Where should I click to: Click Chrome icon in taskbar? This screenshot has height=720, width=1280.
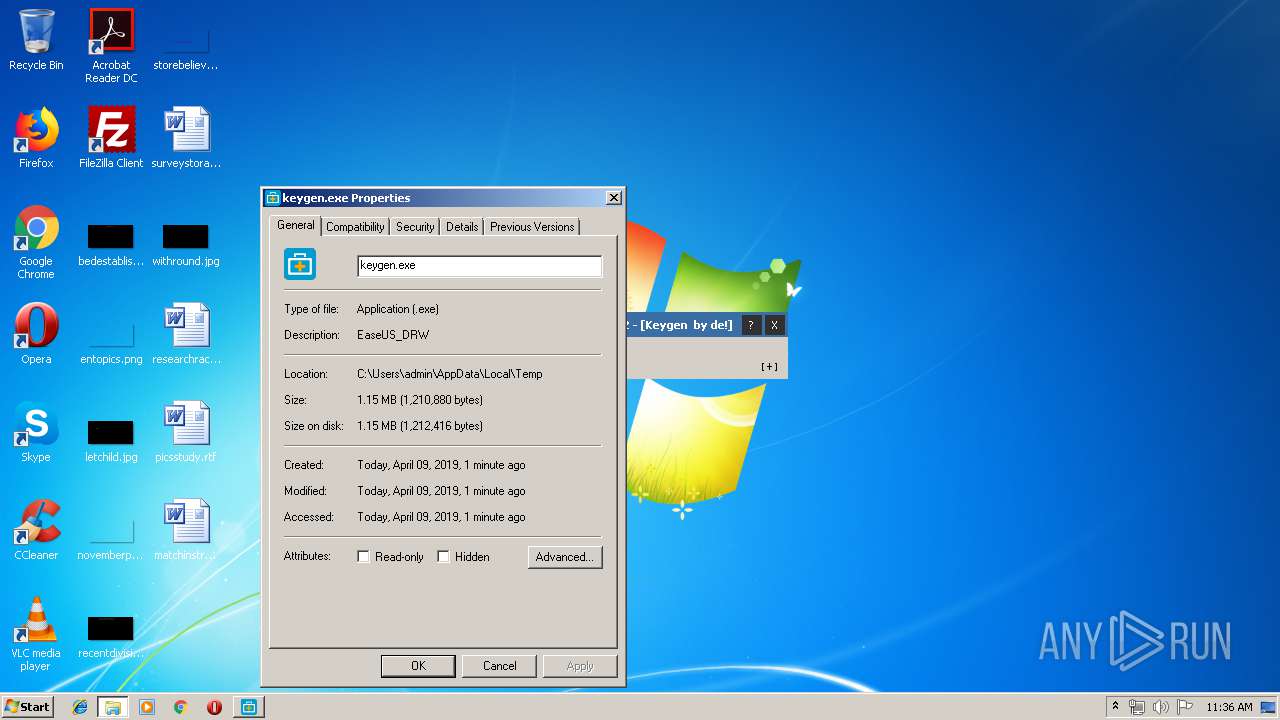click(180, 707)
